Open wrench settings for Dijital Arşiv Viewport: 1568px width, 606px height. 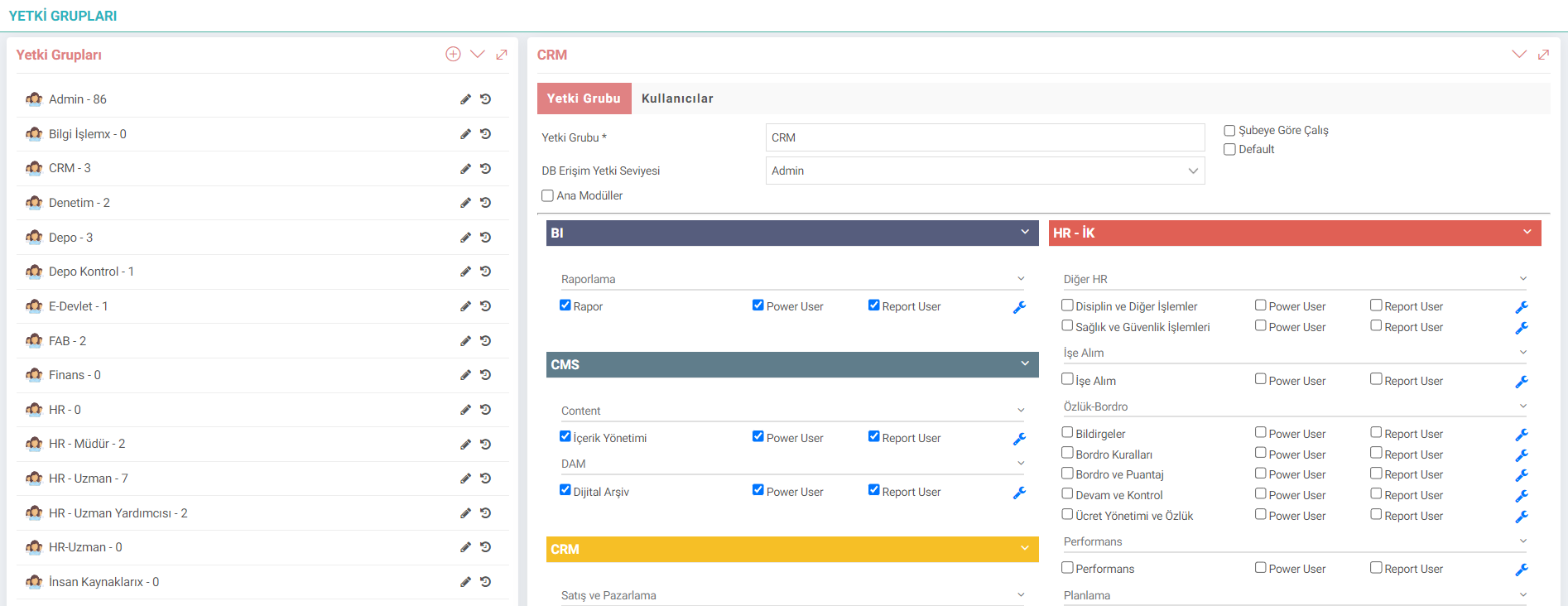(1019, 493)
